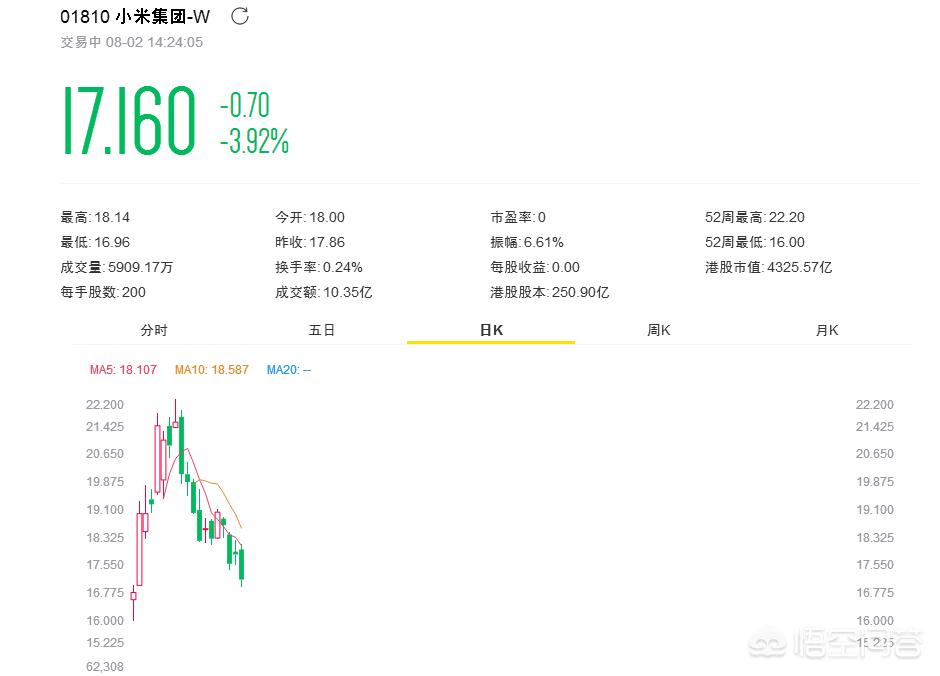Click the 换手率: 0.24% entry
The width and height of the screenshot is (940, 676).
319,268
